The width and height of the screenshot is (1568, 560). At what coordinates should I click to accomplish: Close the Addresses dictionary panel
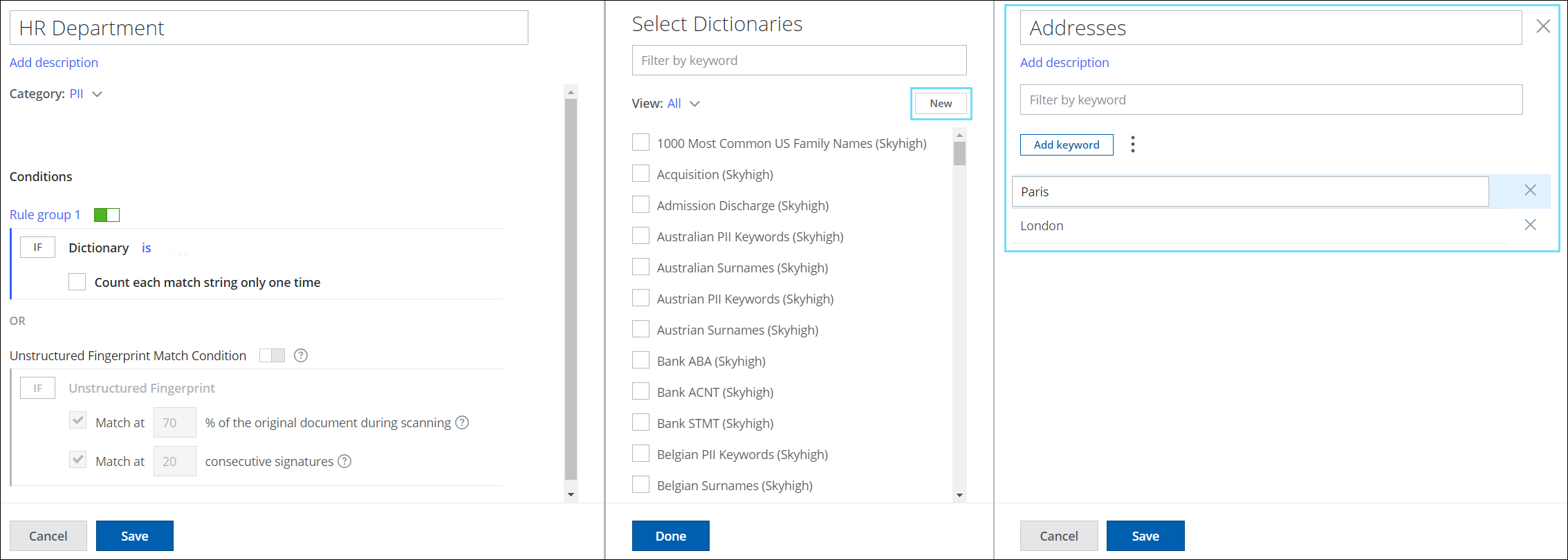point(1542,26)
